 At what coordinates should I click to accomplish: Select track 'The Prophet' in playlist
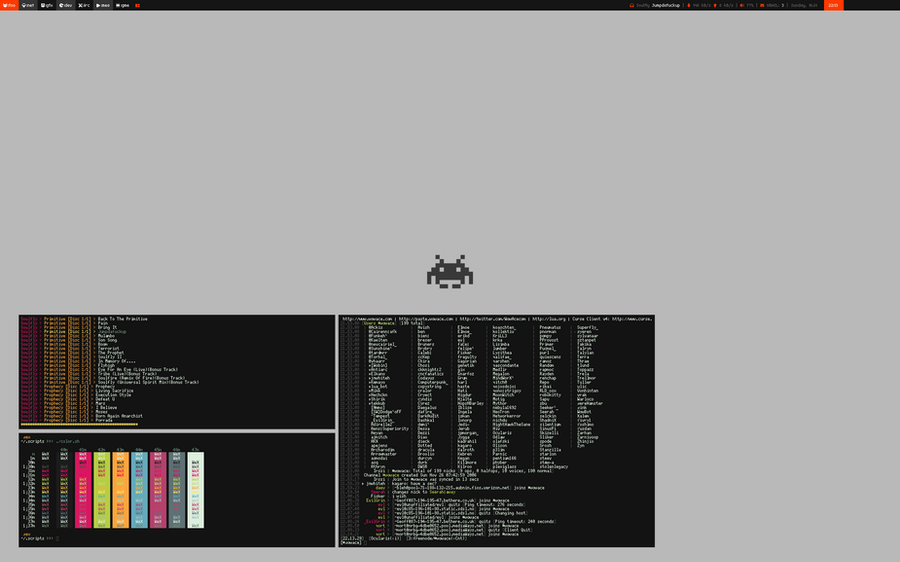click(x=111, y=353)
